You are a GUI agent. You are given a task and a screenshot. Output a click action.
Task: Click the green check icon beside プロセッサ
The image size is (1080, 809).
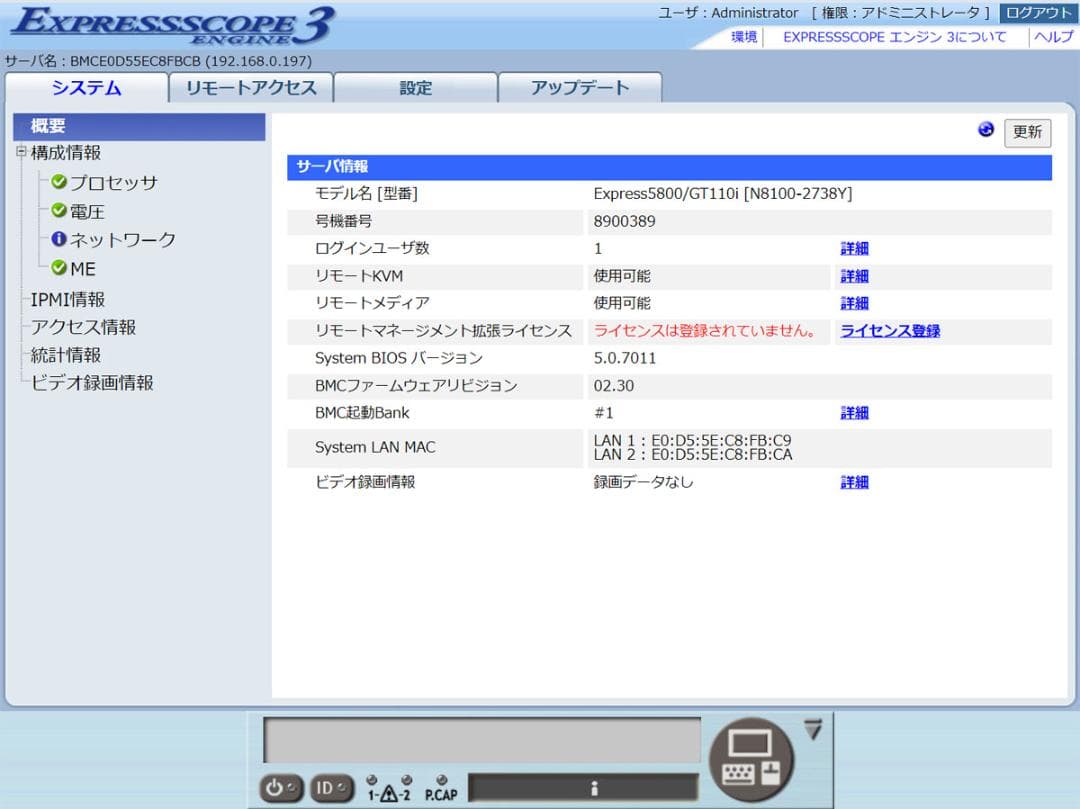58,182
